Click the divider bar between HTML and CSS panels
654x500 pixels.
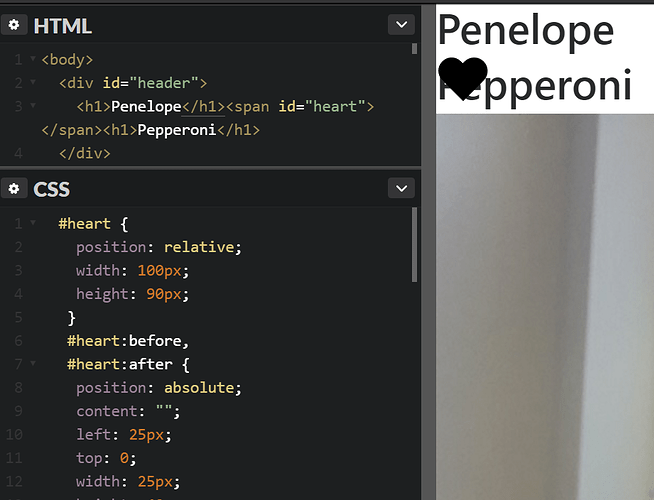(210, 168)
